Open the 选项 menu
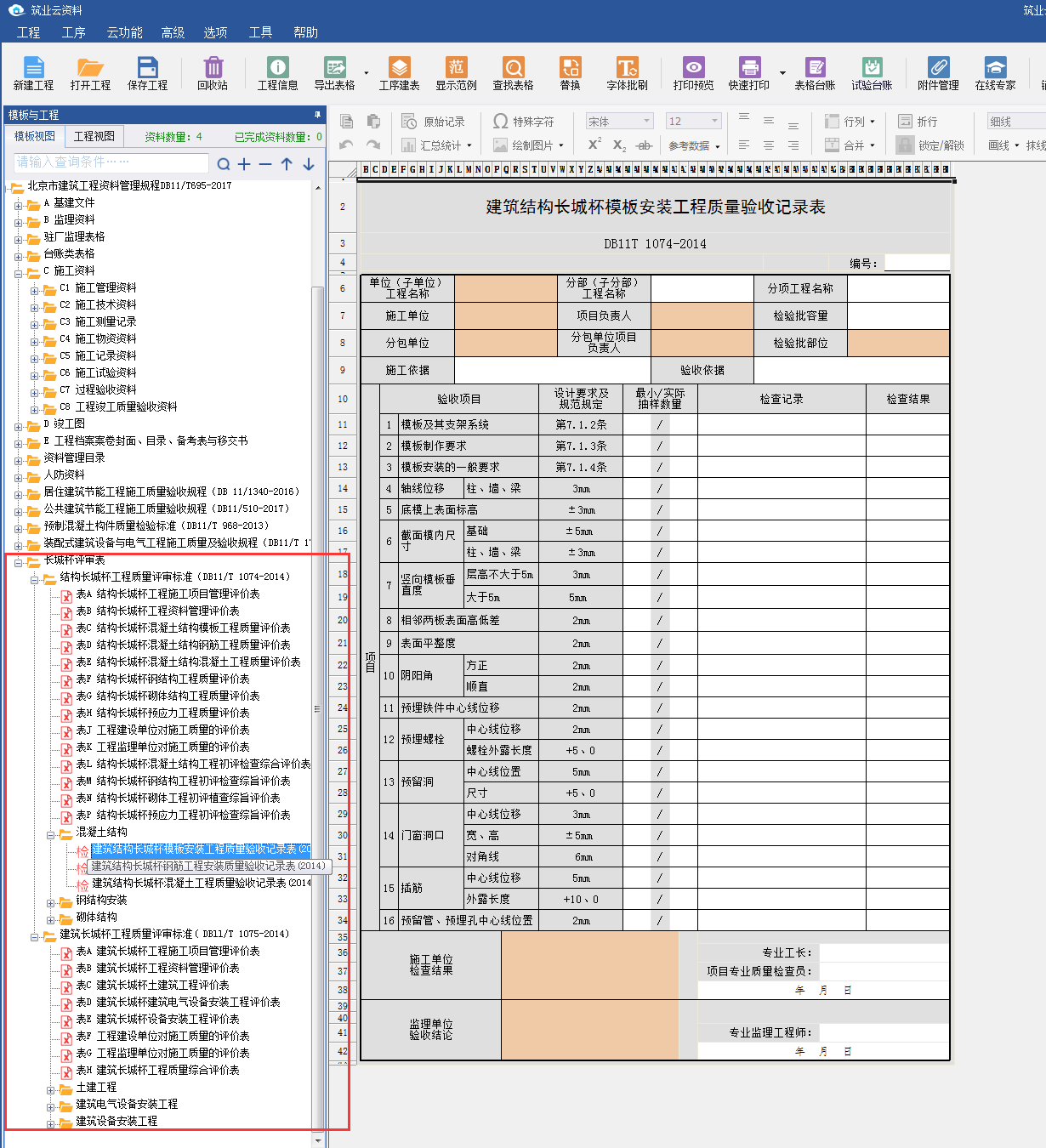The height and width of the screenshot is (1148, 1046). coord(215,32)
